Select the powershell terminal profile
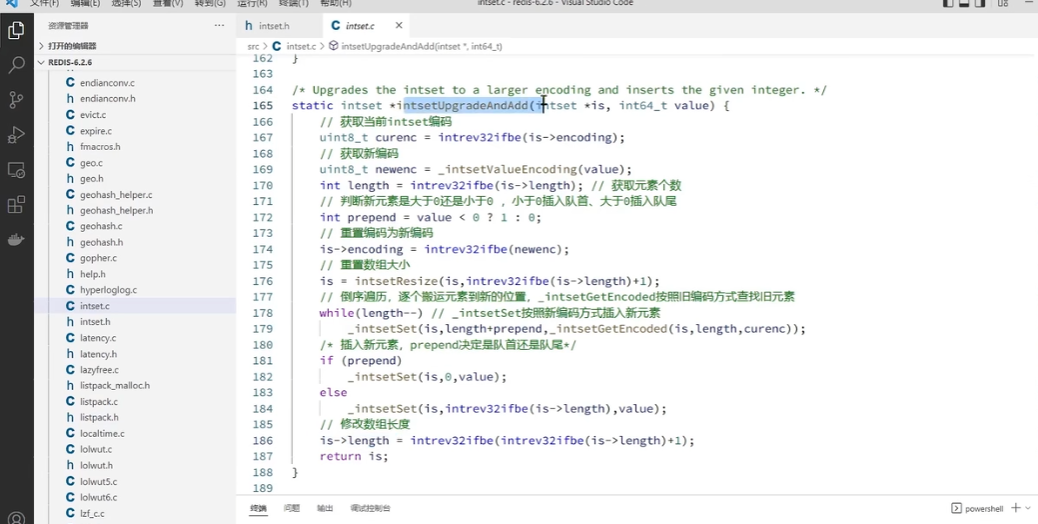The image size is (1038, 524). pos(977,508)
